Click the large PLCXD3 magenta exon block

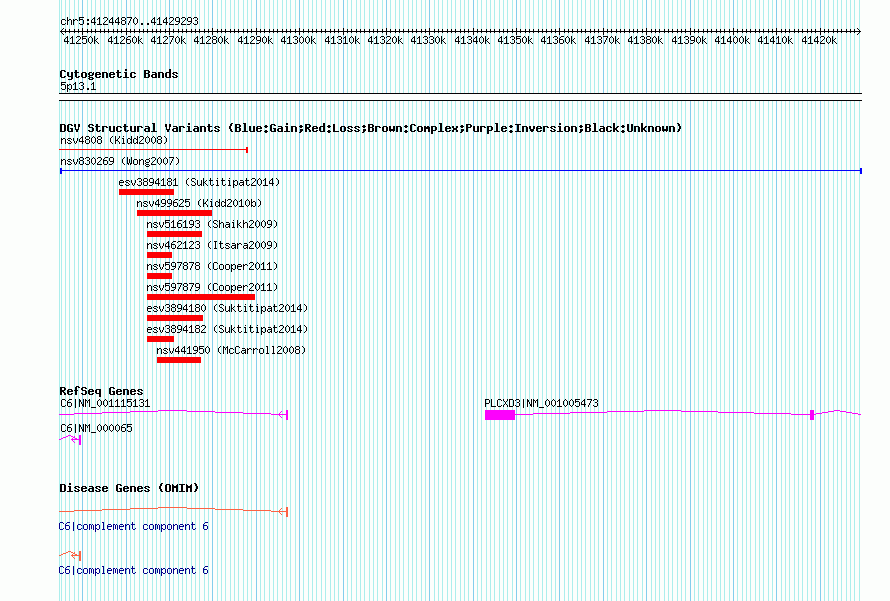(499, 415)
